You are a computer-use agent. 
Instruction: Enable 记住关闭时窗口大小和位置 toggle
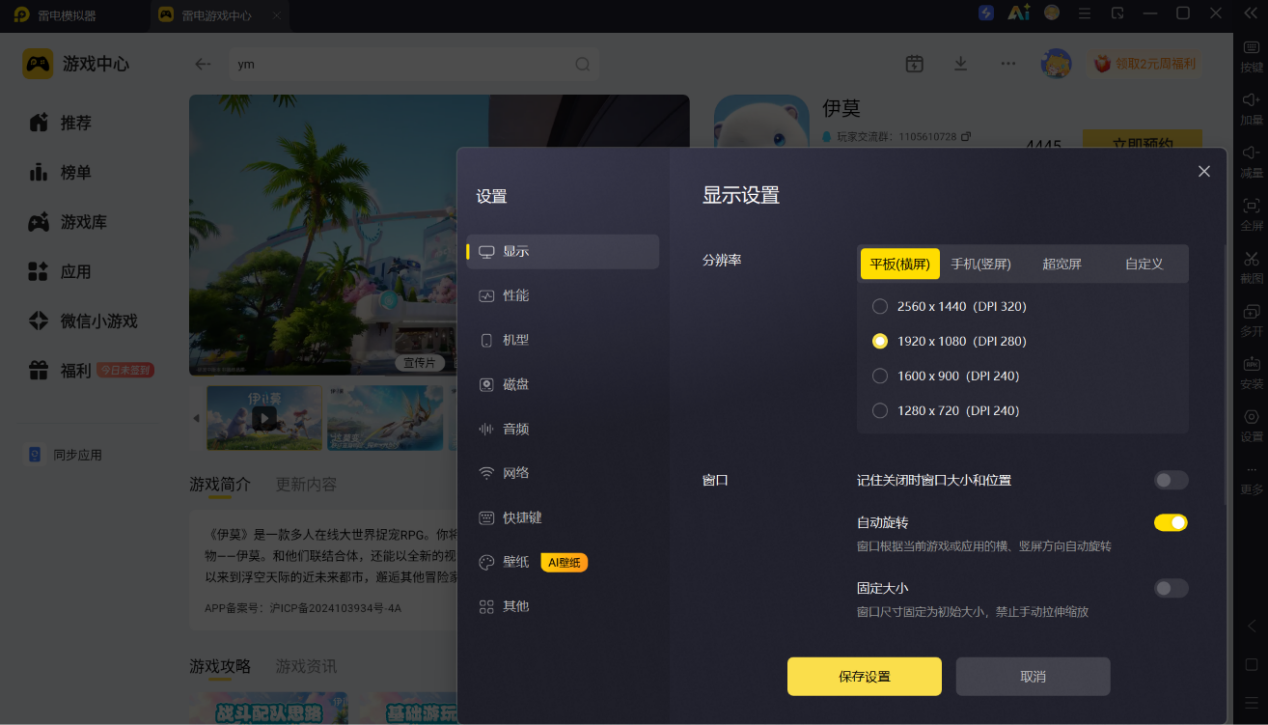[x=1171, y=480]
